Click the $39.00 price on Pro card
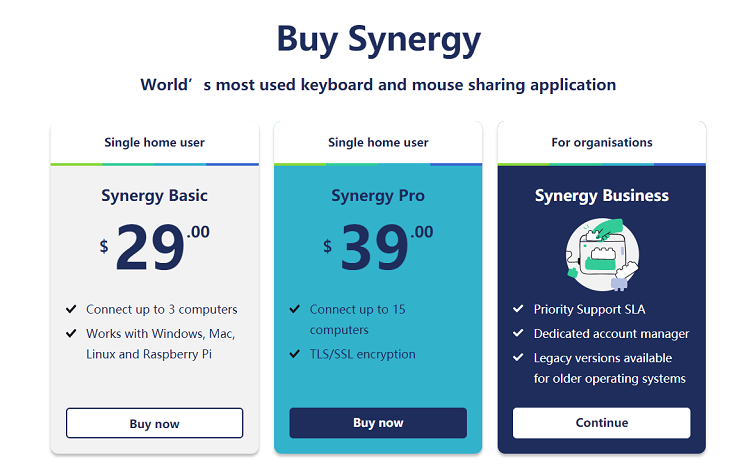Viewport: 750px width, 471px height. pyautogui.click(x=378, y=247)
